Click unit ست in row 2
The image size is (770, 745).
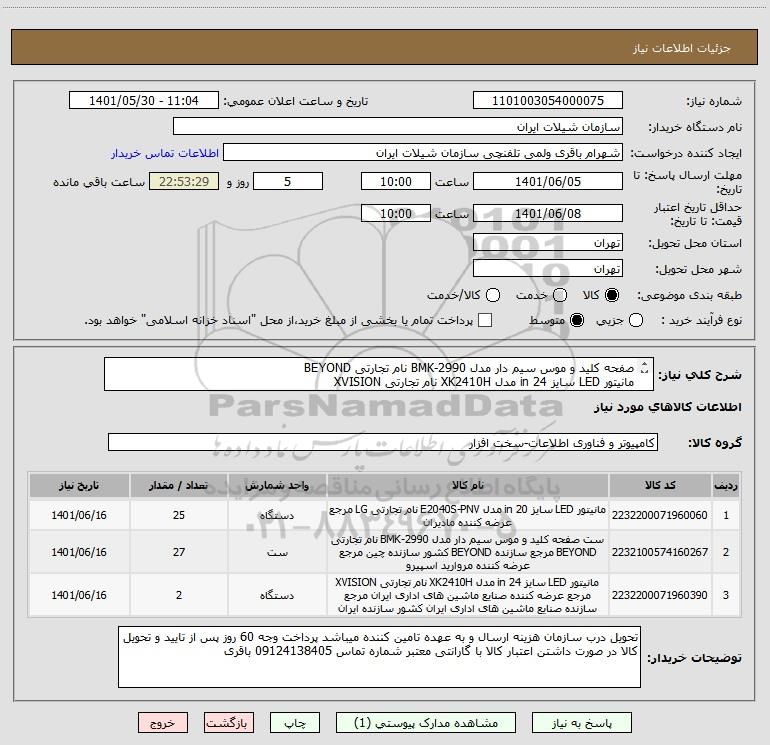[277, 552]
